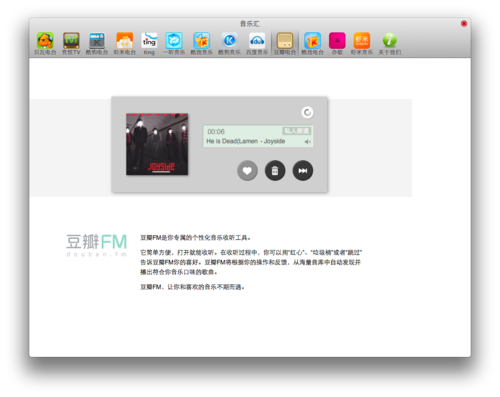Switch to 虾米电台 station
The image size is (500, 397).
tap(125, 44)
